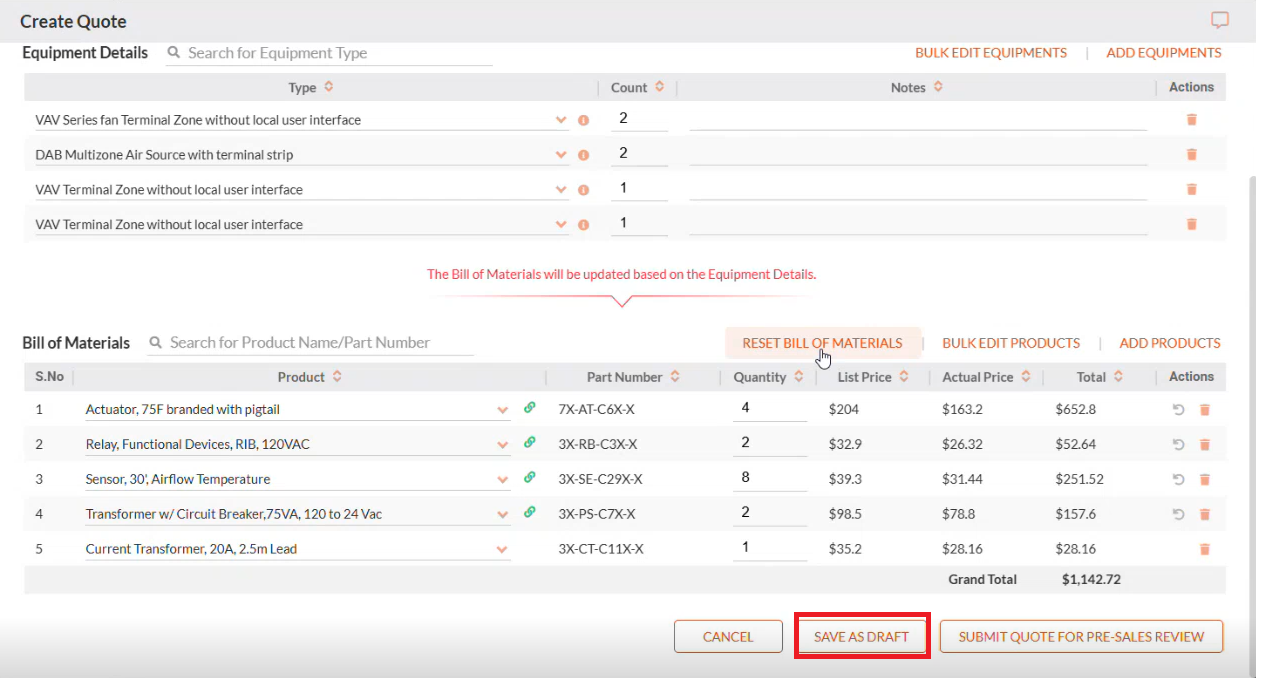Click part number 3X-CT-C11X-X
The image size is (1265, 682).
[x=601, y=549]
